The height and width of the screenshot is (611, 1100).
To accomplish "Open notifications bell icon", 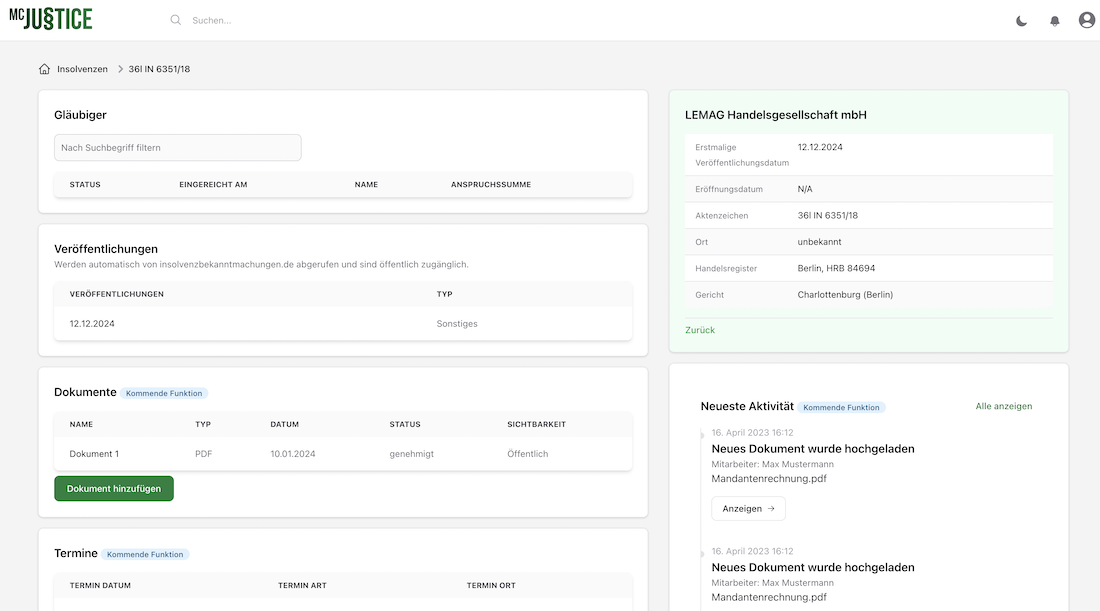I will [x=1054, y=21].
